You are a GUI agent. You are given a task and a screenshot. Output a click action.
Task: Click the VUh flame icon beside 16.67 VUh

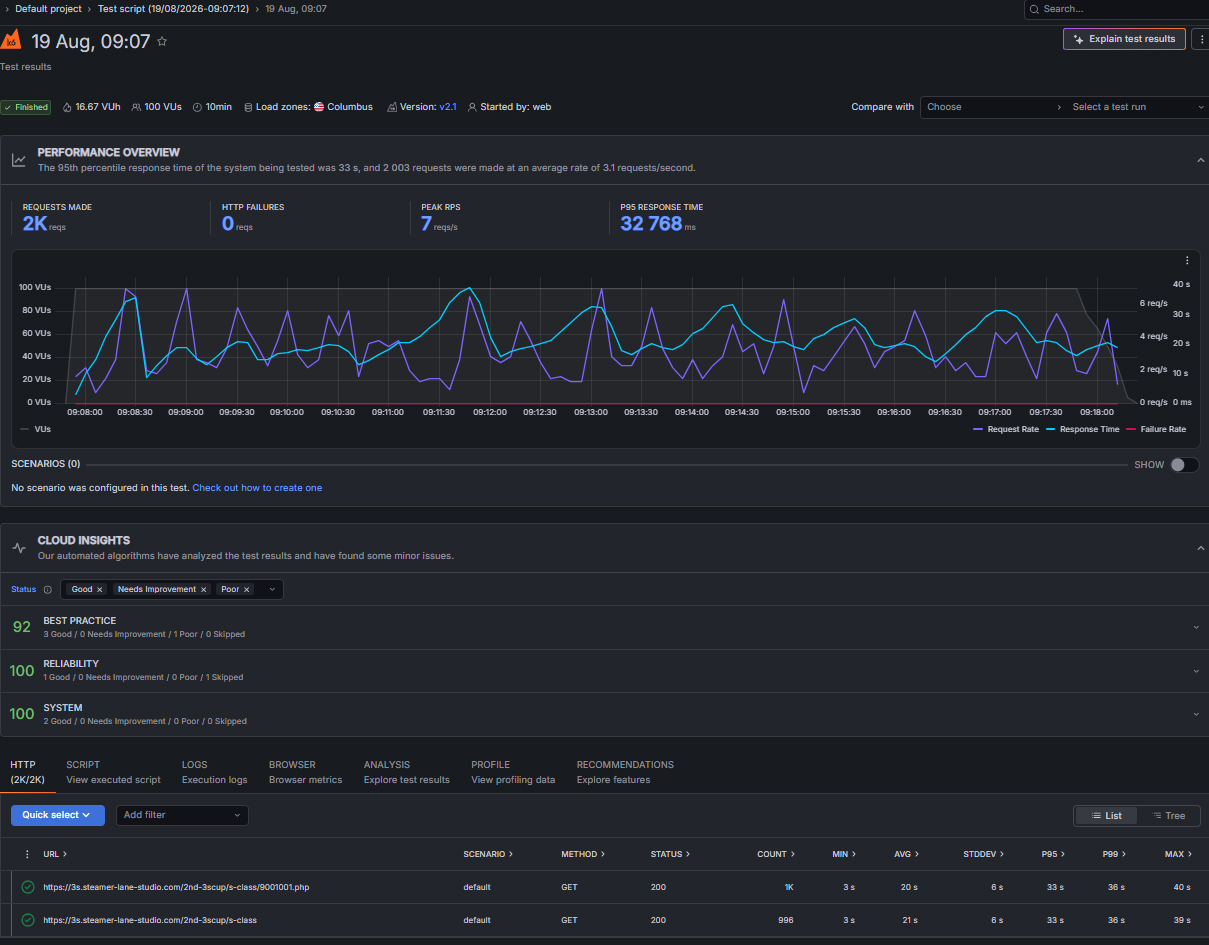point(67,107)
